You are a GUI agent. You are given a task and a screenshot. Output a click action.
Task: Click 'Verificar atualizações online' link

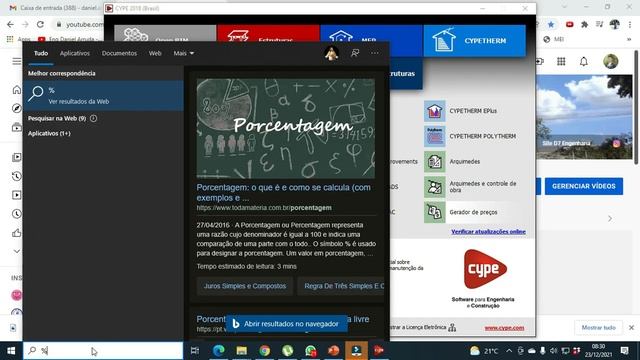click(x=488, y=231)
